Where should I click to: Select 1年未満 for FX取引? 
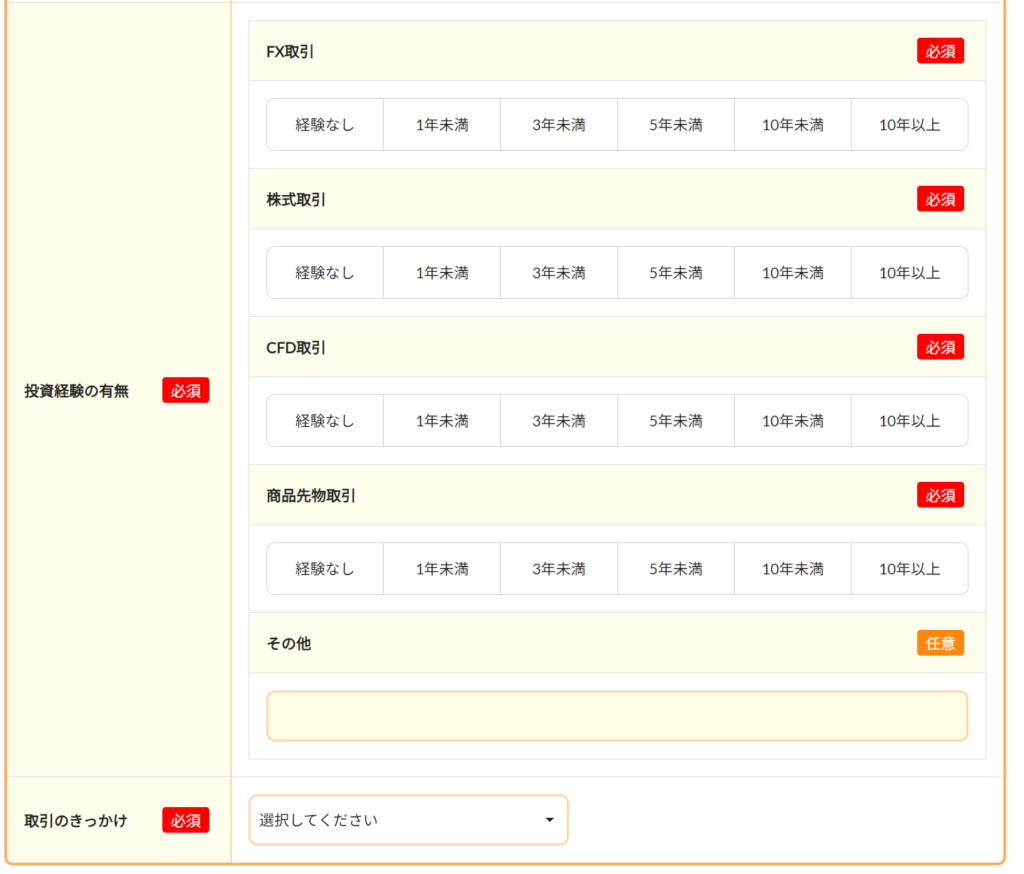pyautogui.click(x=442, y=125)
